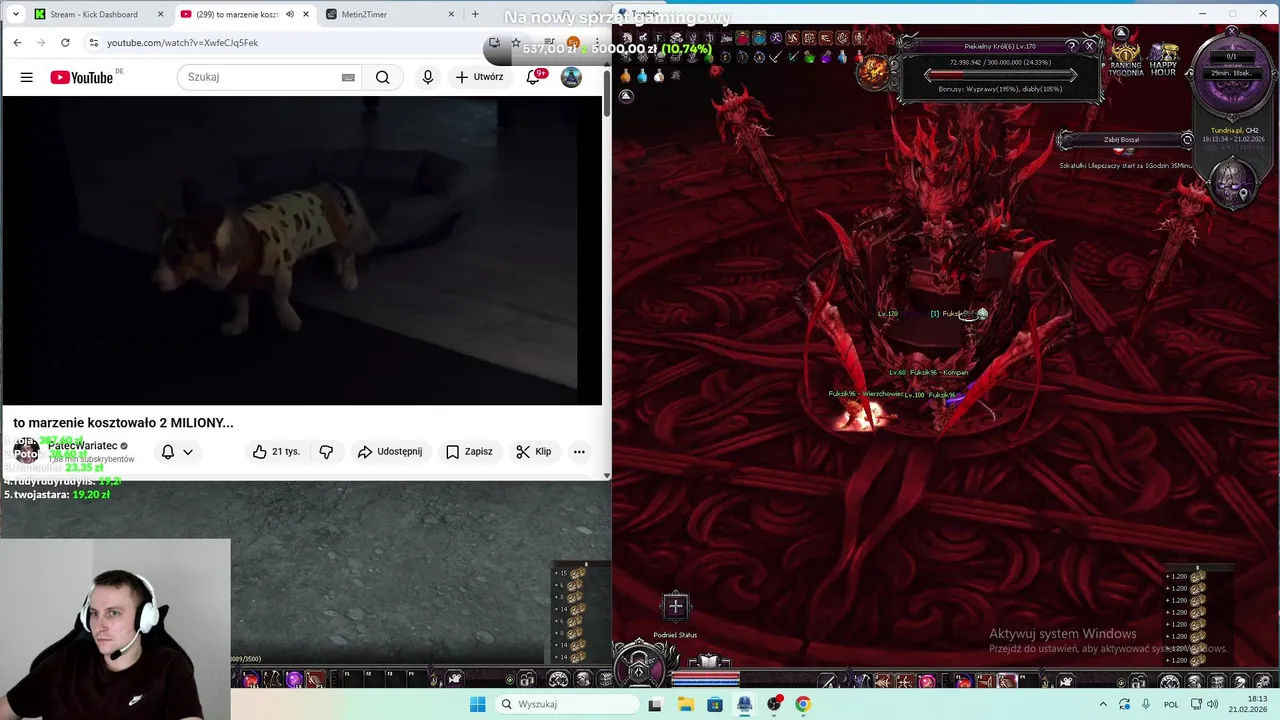Open boss info help question mark
Screen dimensions: 1280x720
point(1072,46)
